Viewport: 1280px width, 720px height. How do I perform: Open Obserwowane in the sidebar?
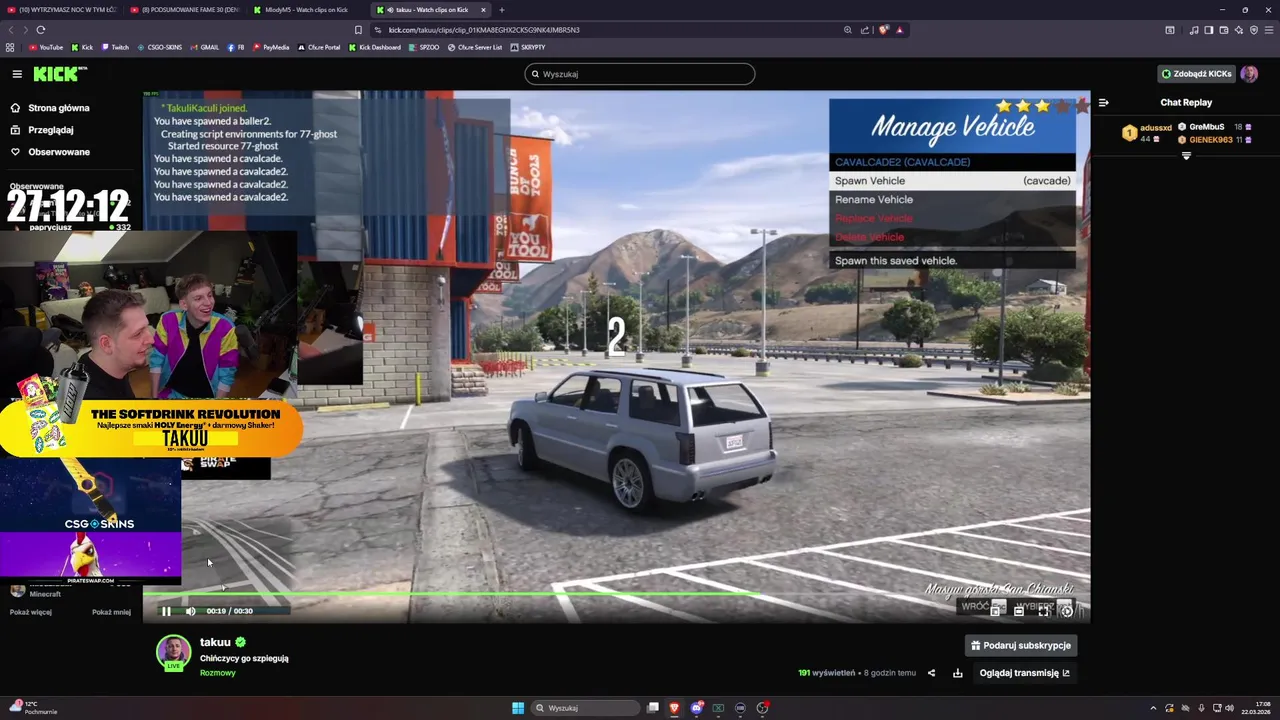click(50, 152)
